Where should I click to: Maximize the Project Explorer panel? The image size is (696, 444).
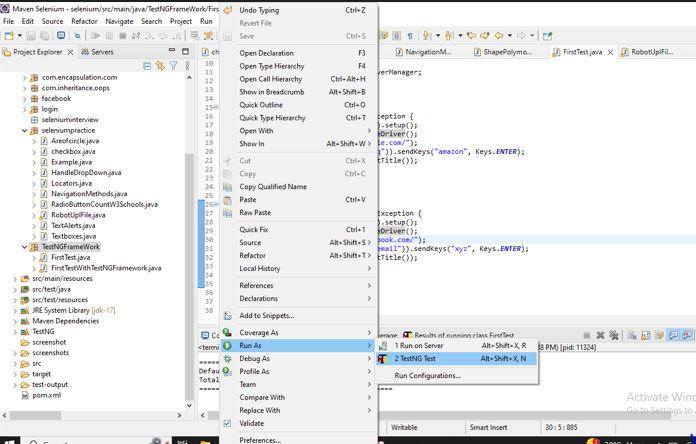click(186, 52)
